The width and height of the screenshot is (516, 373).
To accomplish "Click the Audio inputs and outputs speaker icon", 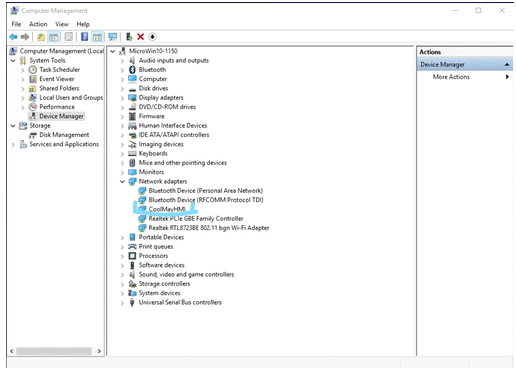I will (x=132, y=60).
